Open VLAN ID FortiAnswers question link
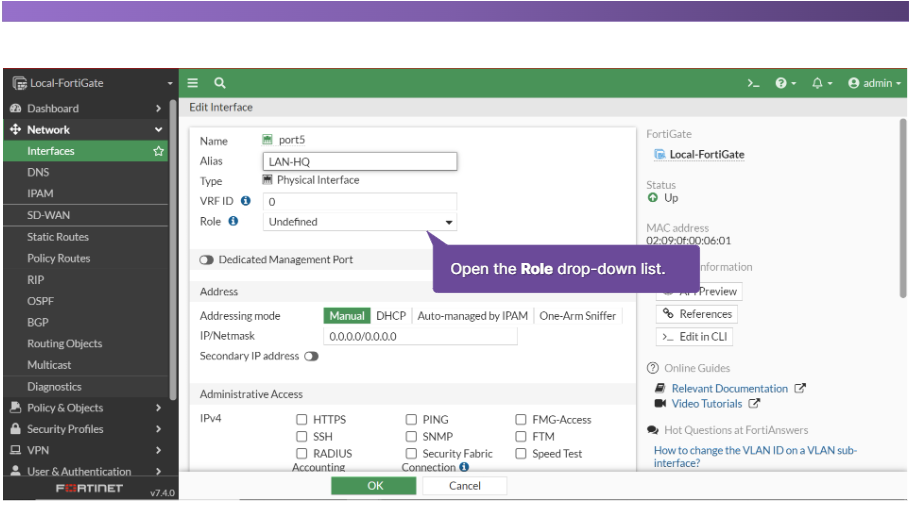Viewport: 914px width, 508px height. point(755,456)
